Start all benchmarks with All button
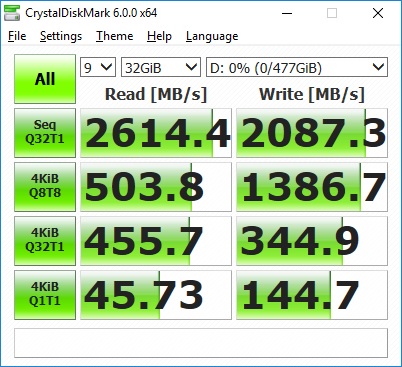Viewport: 402px width, 367px height. click(45, 79)
